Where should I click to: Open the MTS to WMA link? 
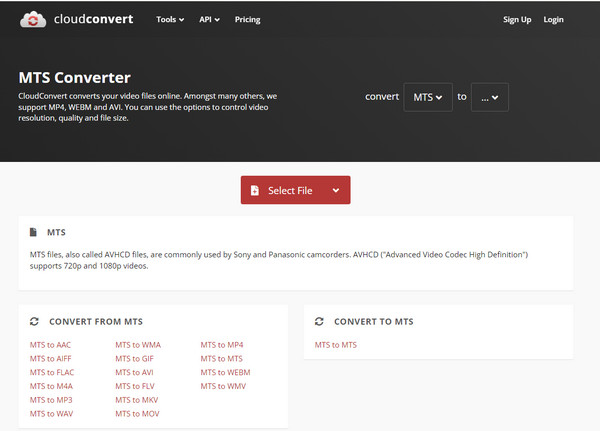[138, 345]
